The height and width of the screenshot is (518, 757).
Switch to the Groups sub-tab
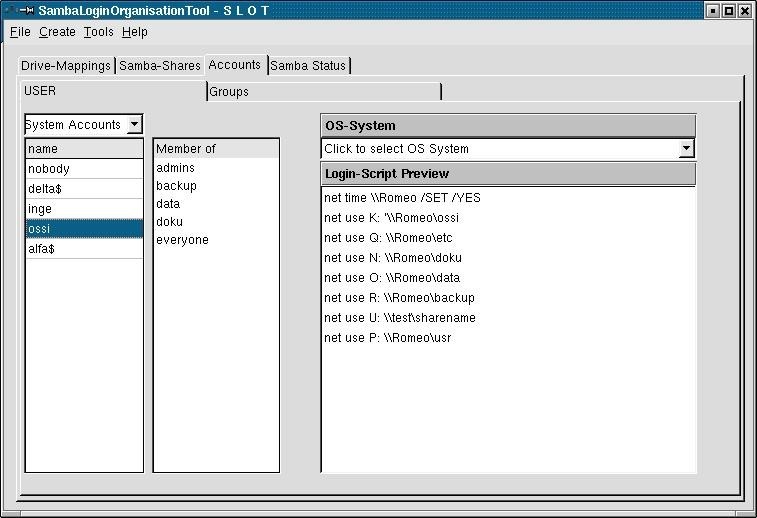pyautogui.click(x=324, y=91)
